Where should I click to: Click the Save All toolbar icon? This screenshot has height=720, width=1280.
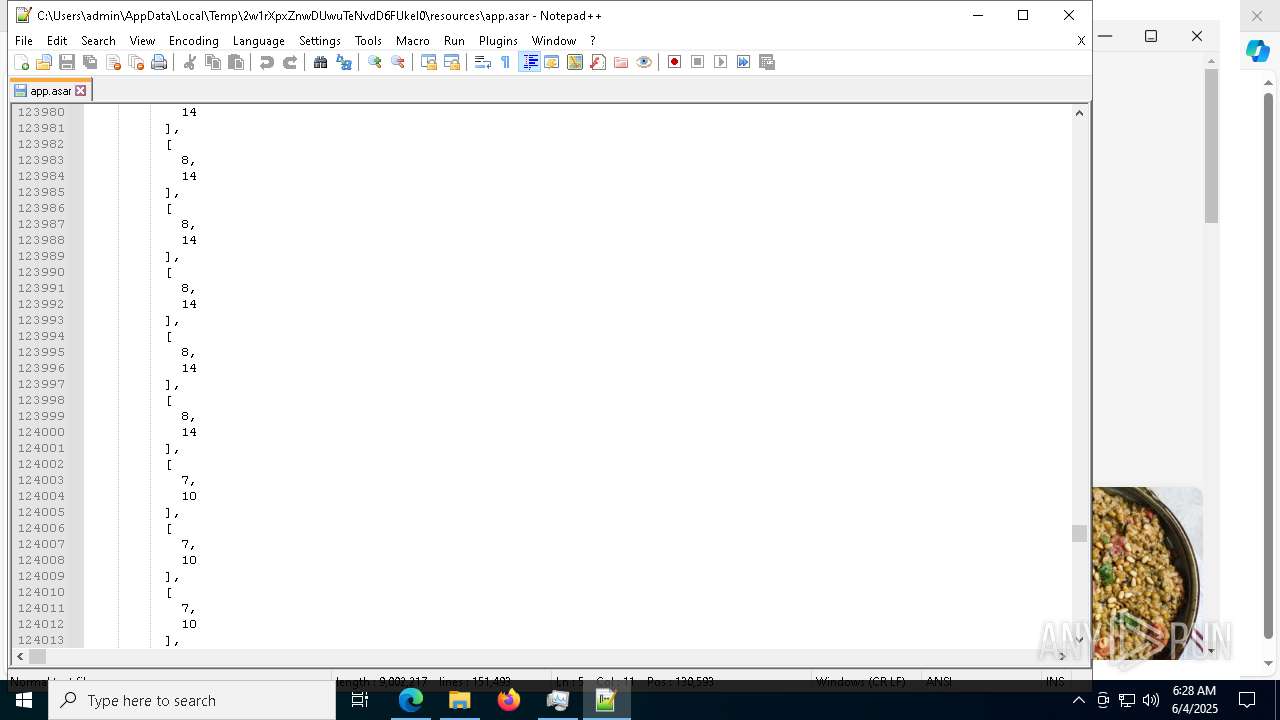click(90, 62)
